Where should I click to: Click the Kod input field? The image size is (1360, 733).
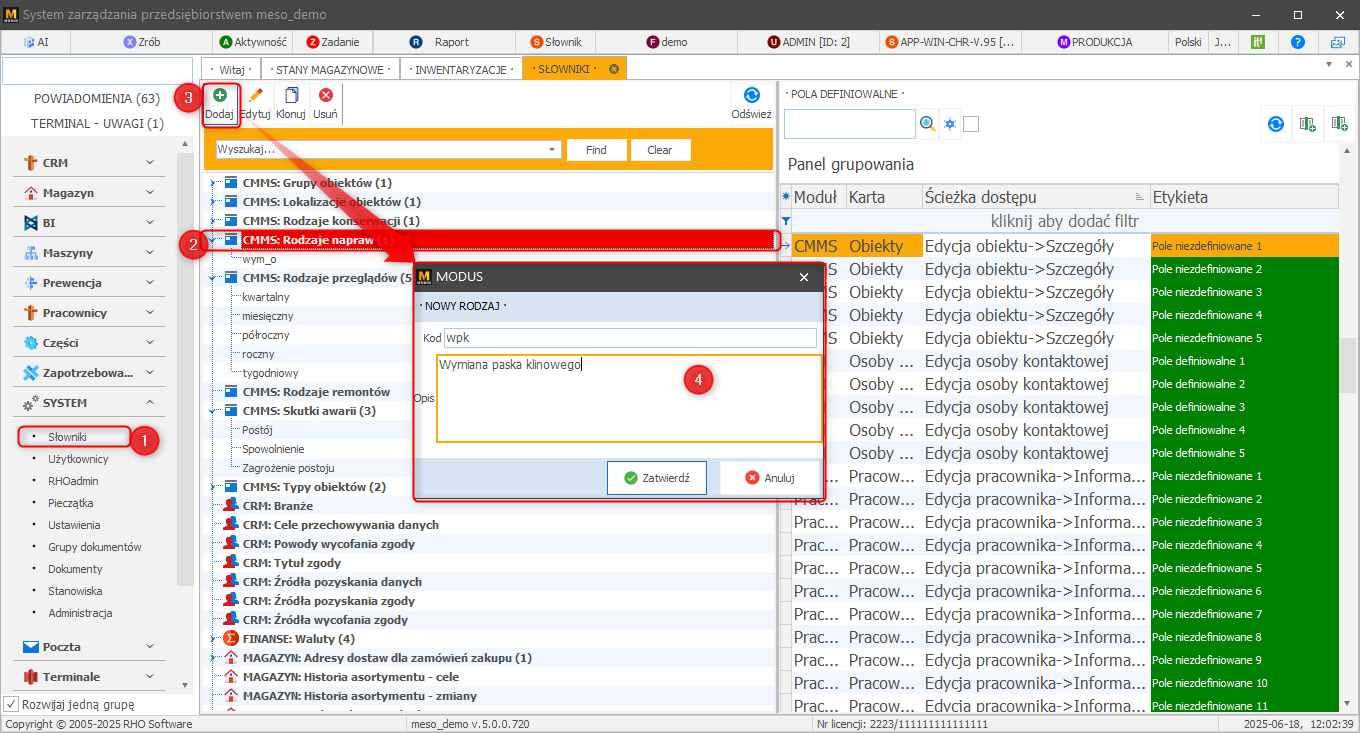click(630, 338)
